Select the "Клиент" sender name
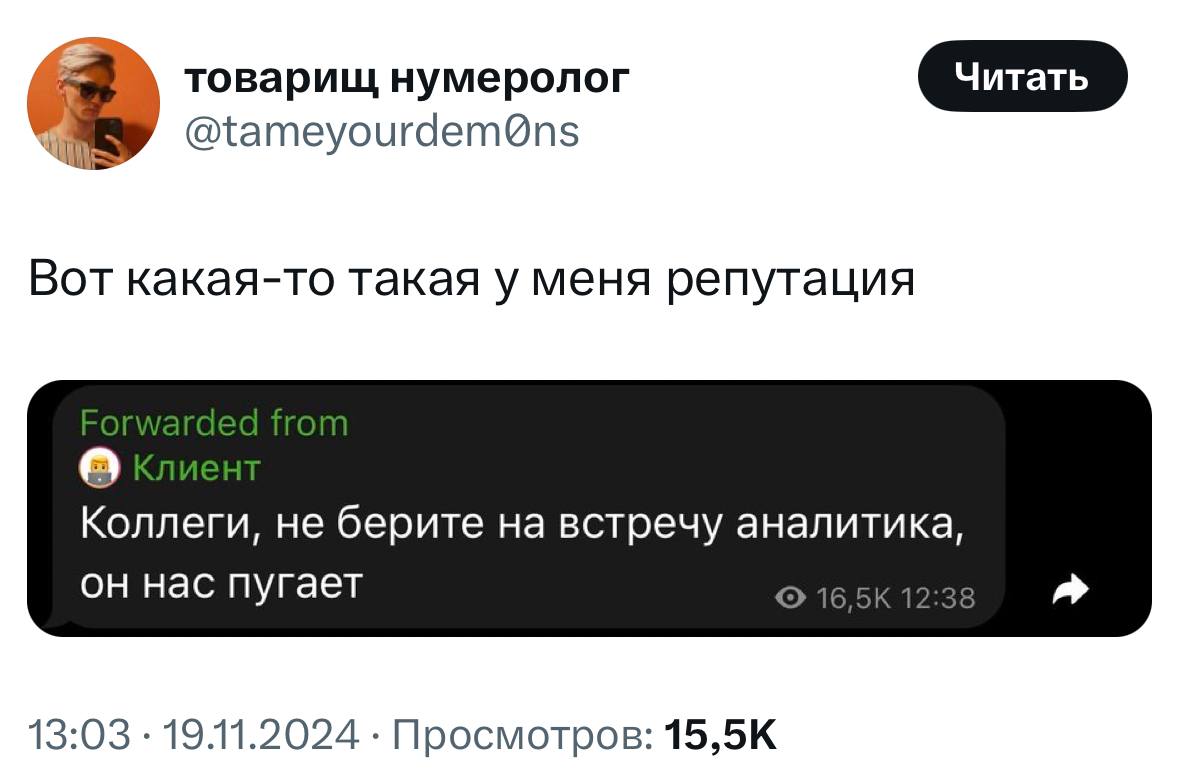The width and height of the screenshot is (1179, 784). [x=196, y=467]
